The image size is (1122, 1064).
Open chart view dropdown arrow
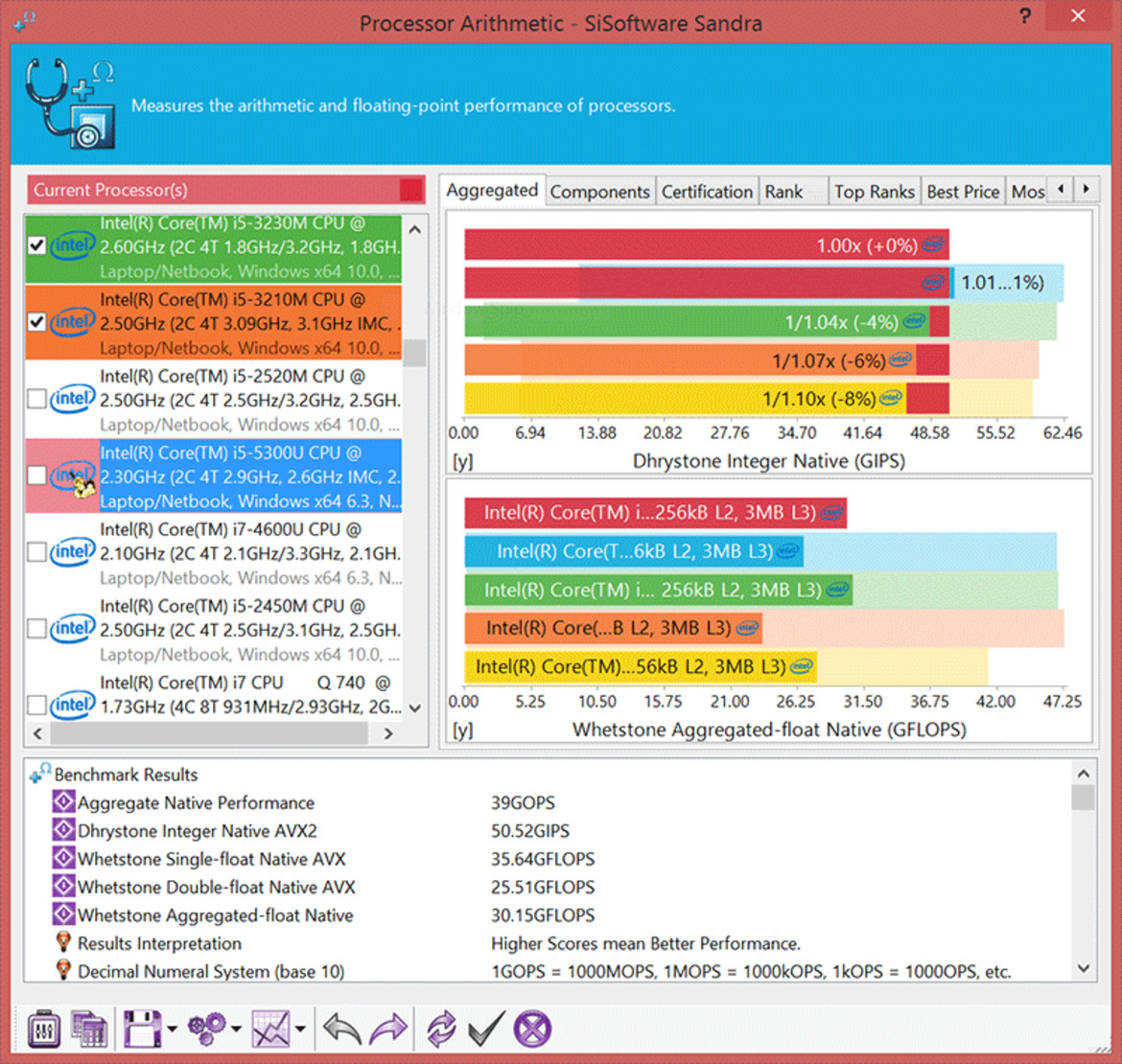click(x=300, y=1029)
